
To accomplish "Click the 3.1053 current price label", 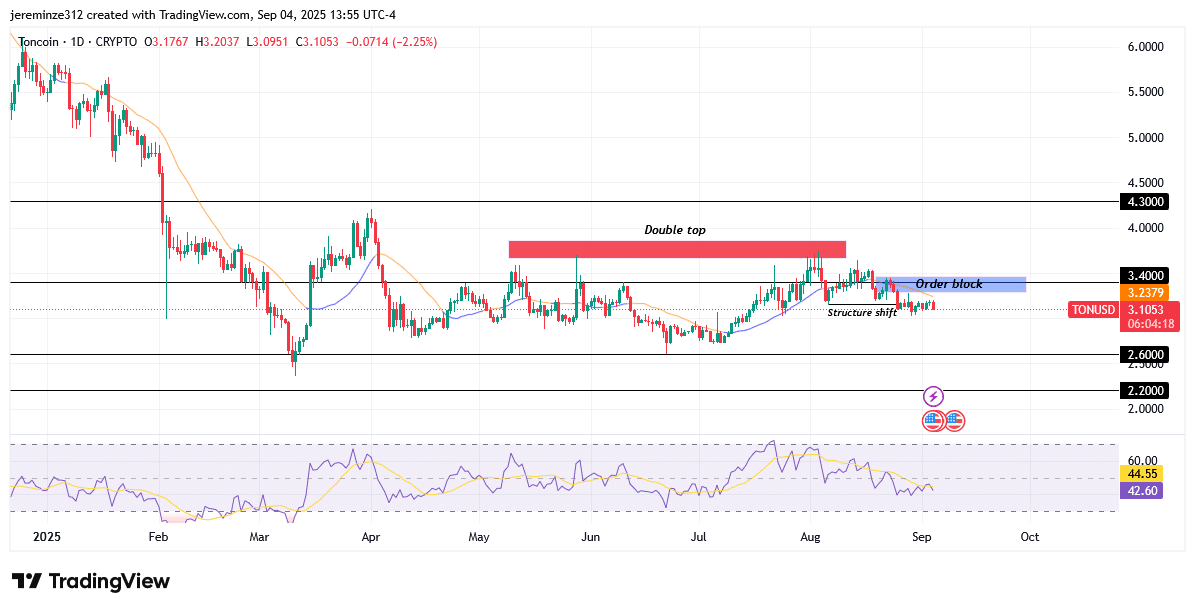I will (x=1145, y=310).
